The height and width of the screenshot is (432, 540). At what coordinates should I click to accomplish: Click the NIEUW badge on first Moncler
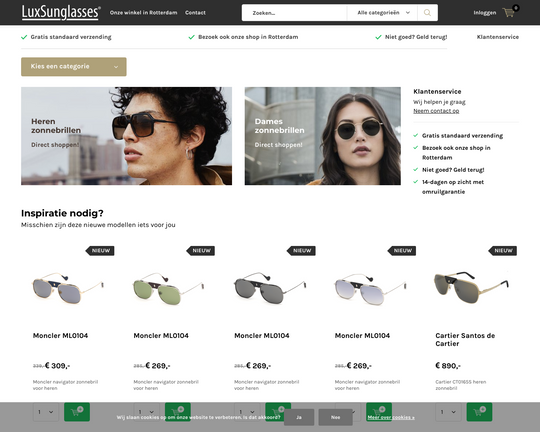[x=100, y=251]
